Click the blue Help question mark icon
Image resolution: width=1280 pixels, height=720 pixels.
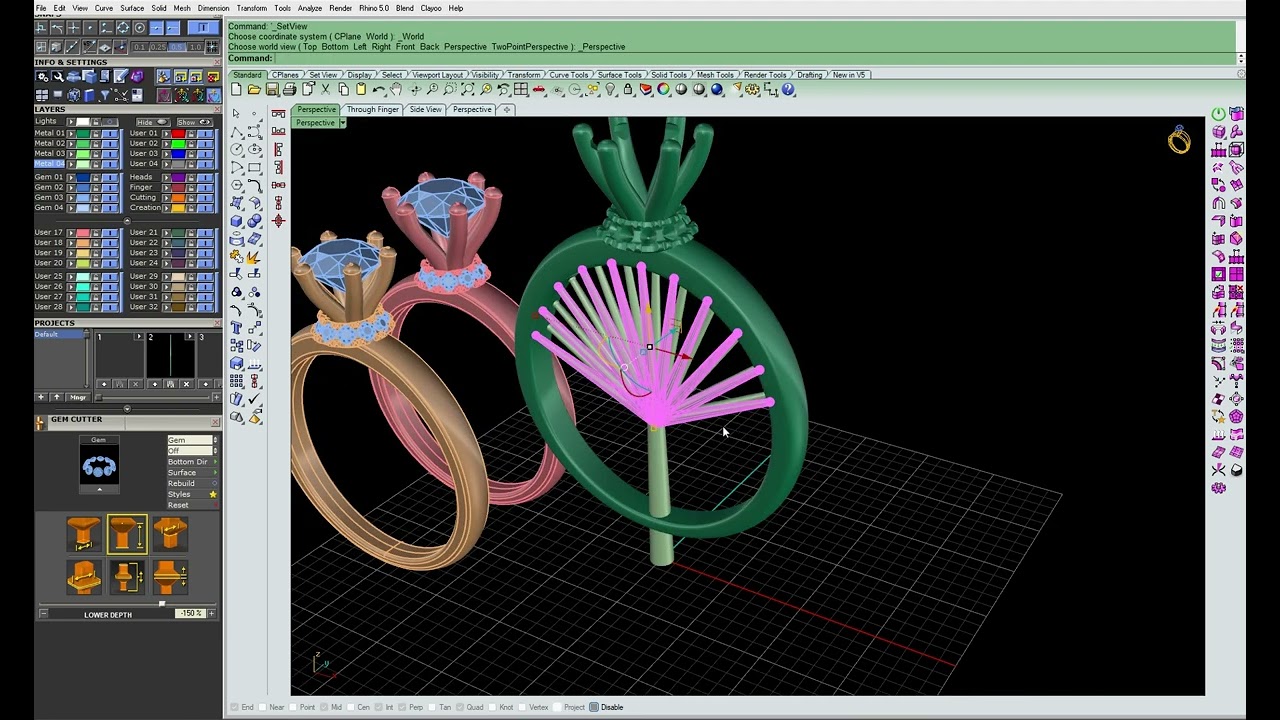pyautogui.click(x=788, y=90)
